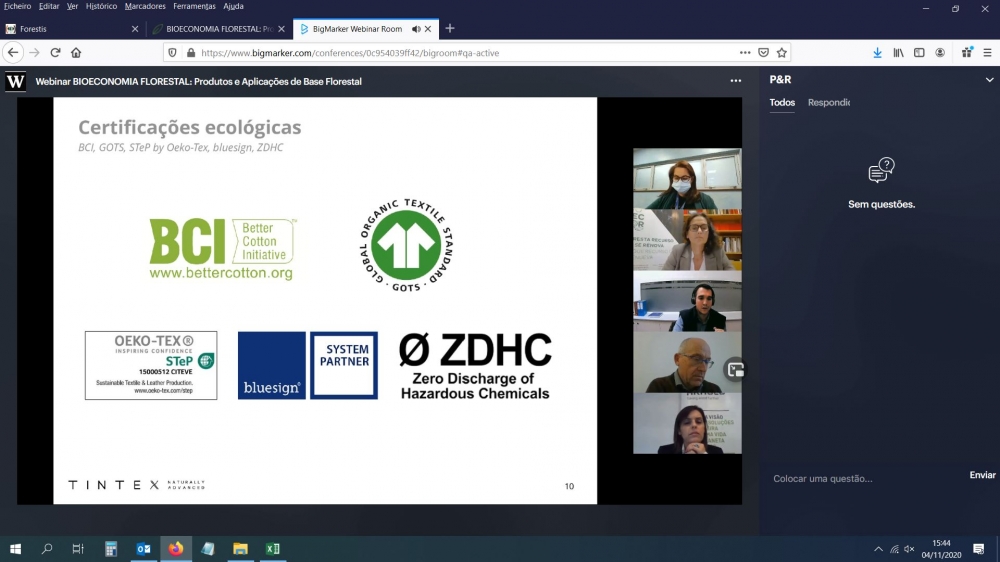Open the Histórico menu
The image size is (1000, 562).
click(x=101, y=6)
